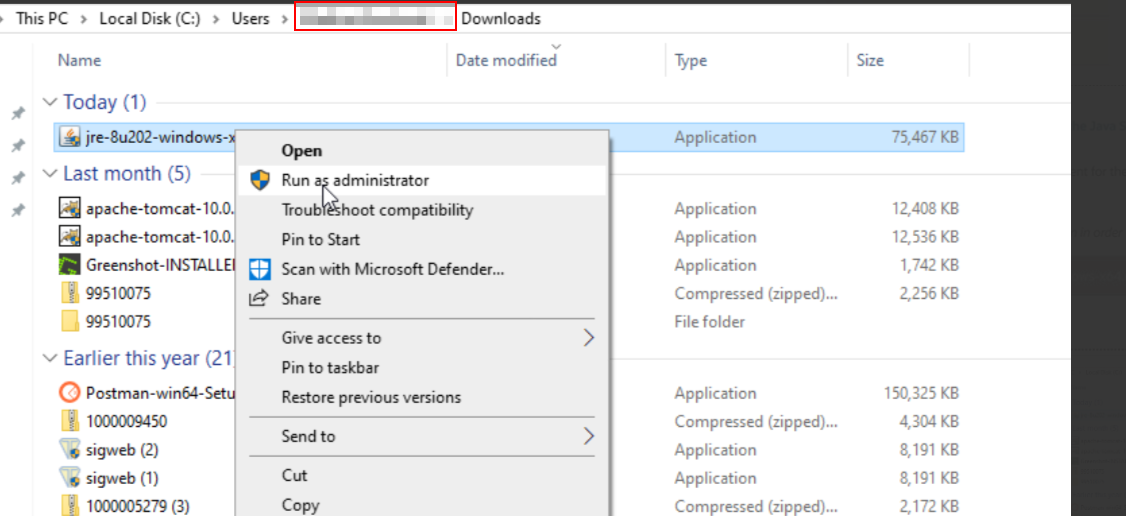Click the Run as administrator shield icon
1126x516 pixels.
[x=260, y=180]
